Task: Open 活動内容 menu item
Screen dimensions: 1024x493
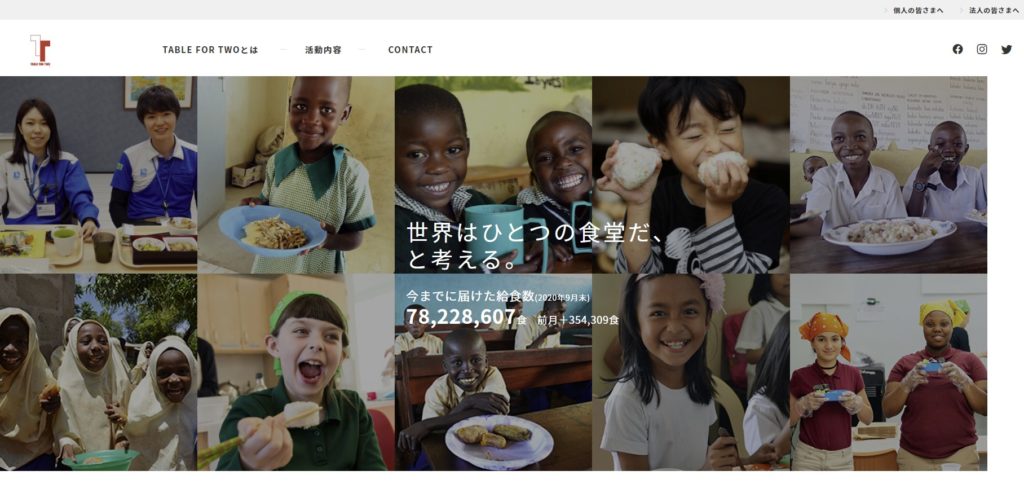Action: tap(323, 50)
